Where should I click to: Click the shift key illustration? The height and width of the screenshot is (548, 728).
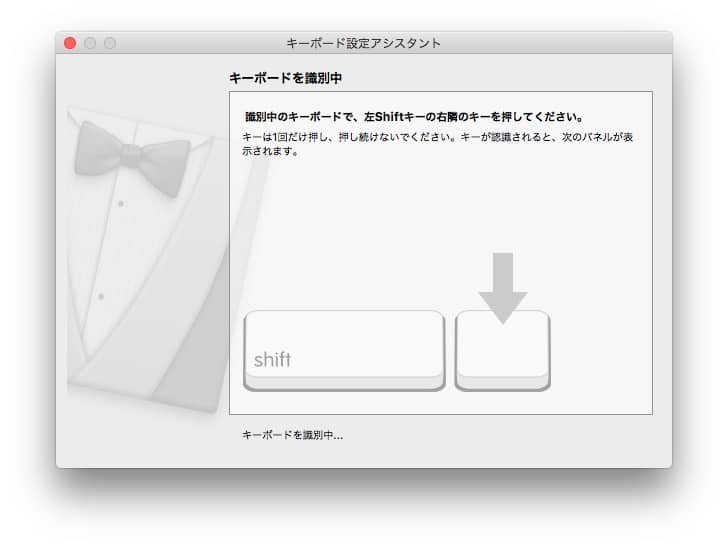(344, 351)
